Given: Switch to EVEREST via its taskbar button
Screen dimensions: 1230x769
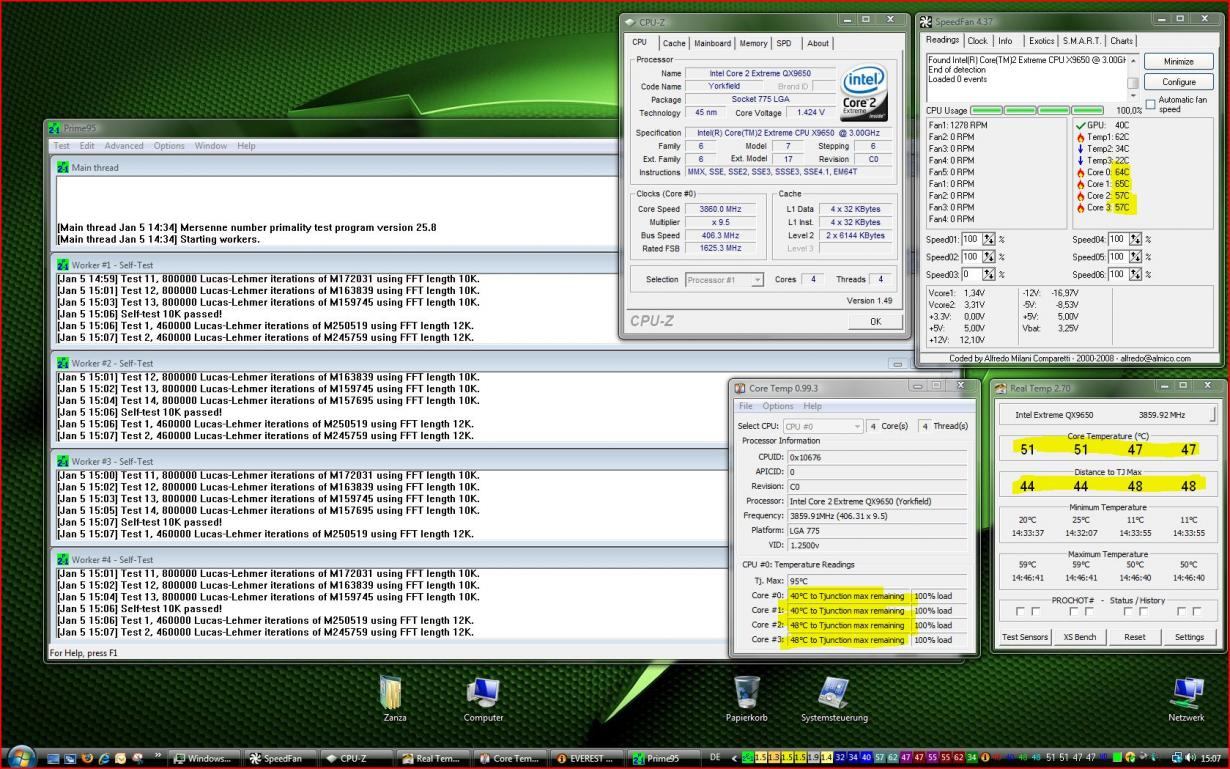Looking at the screenshot, I should (x=587, y=758).
